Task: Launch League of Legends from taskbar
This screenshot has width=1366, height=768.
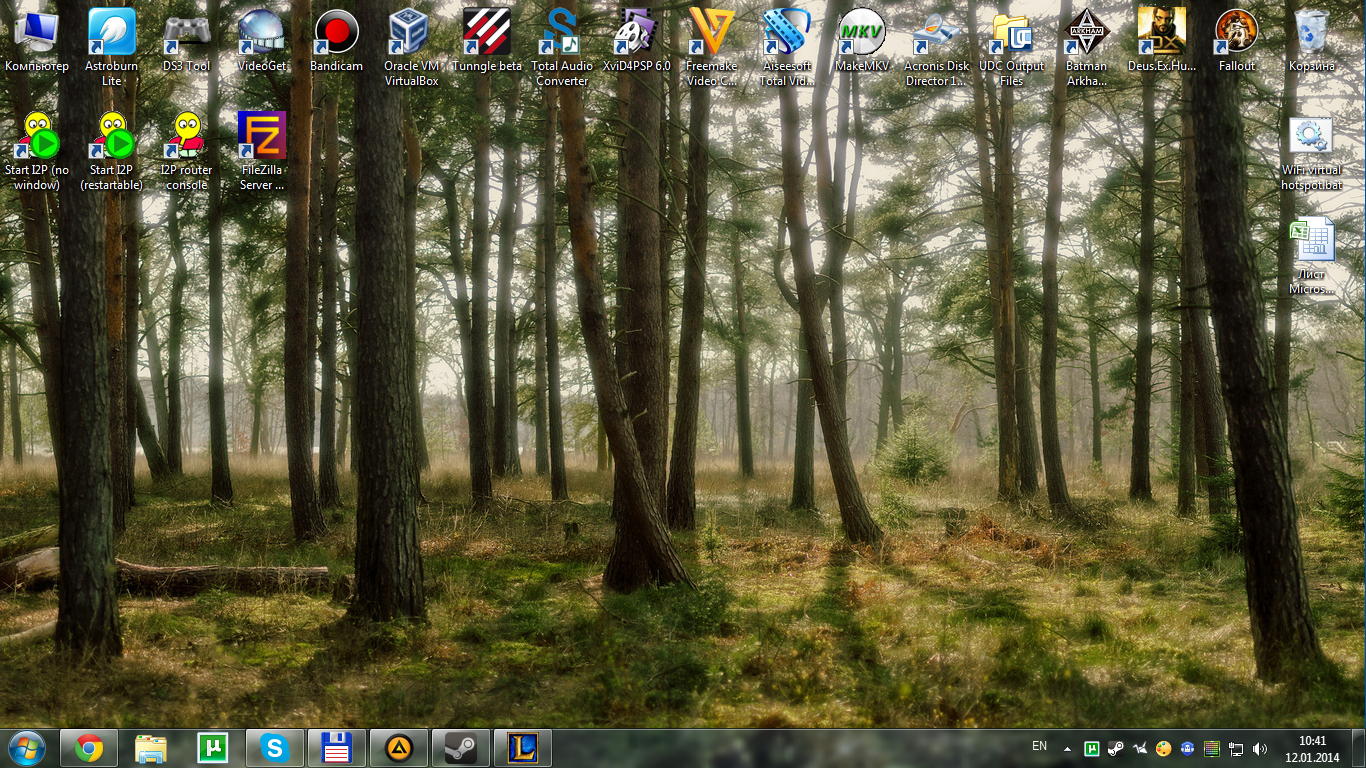Action: [522, 748]
